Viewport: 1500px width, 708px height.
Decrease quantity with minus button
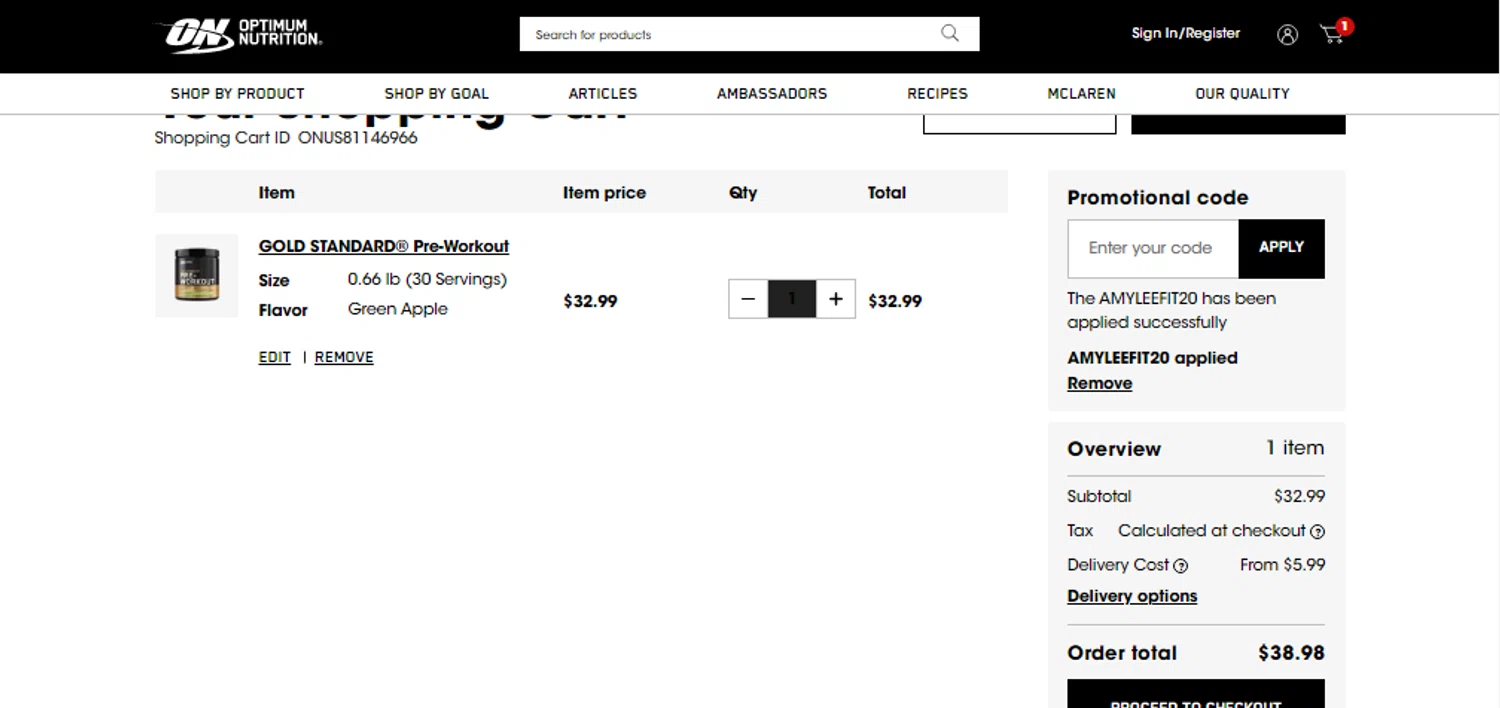point(748,299)
